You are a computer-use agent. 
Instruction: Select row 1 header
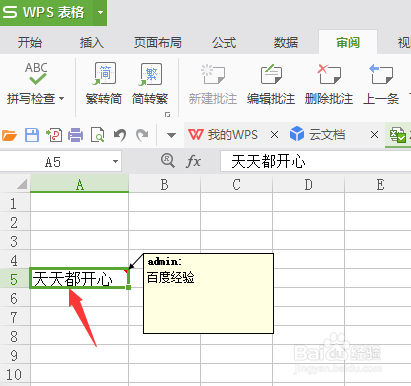tap(15, 203)
